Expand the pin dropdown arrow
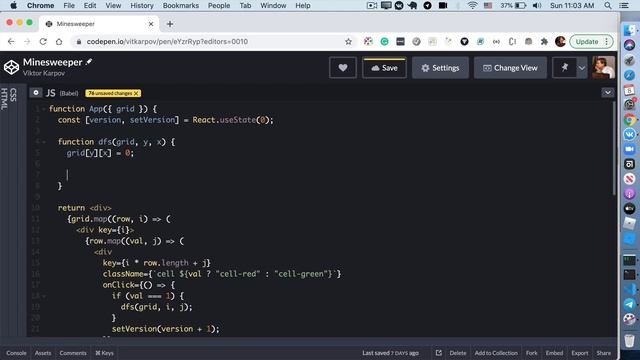 (x=582, y=68)
